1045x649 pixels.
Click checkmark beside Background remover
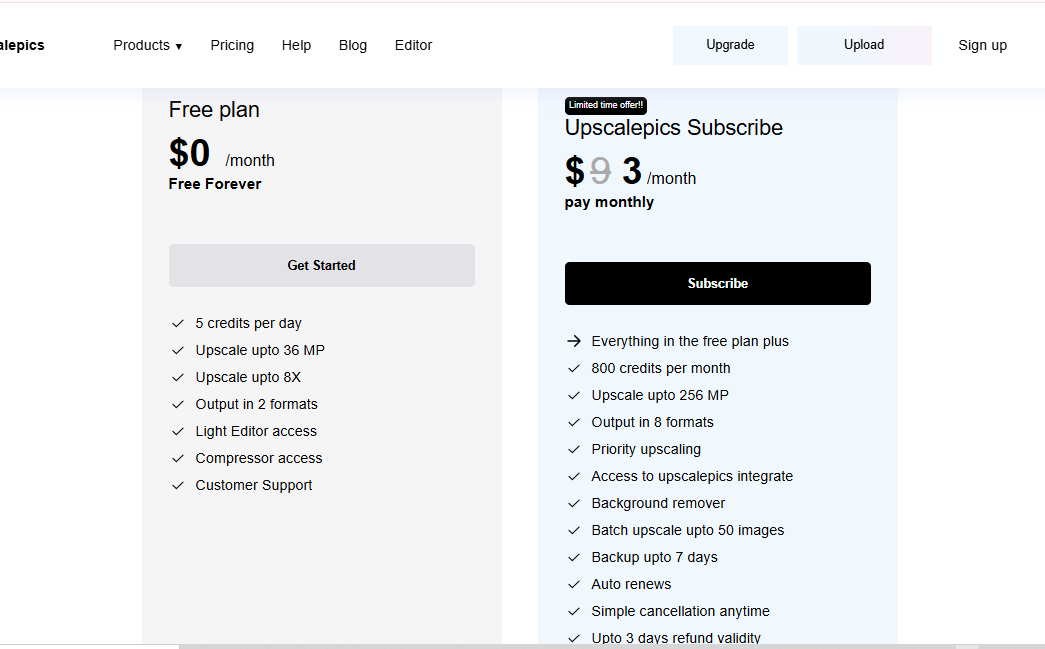574,504
